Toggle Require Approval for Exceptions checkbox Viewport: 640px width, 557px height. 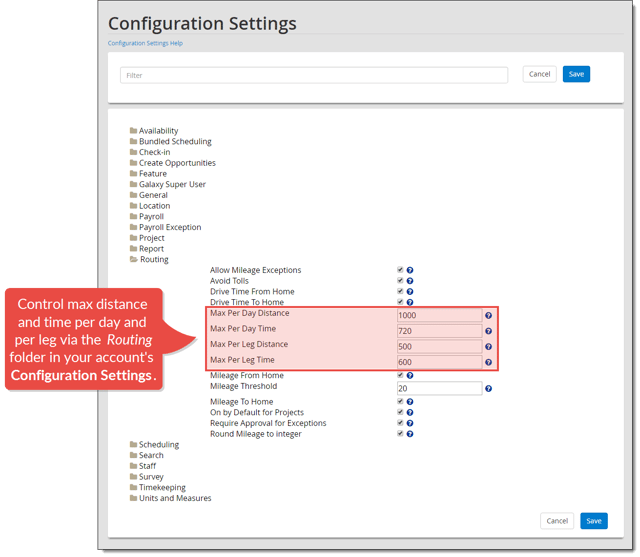[x=400, y=423]
